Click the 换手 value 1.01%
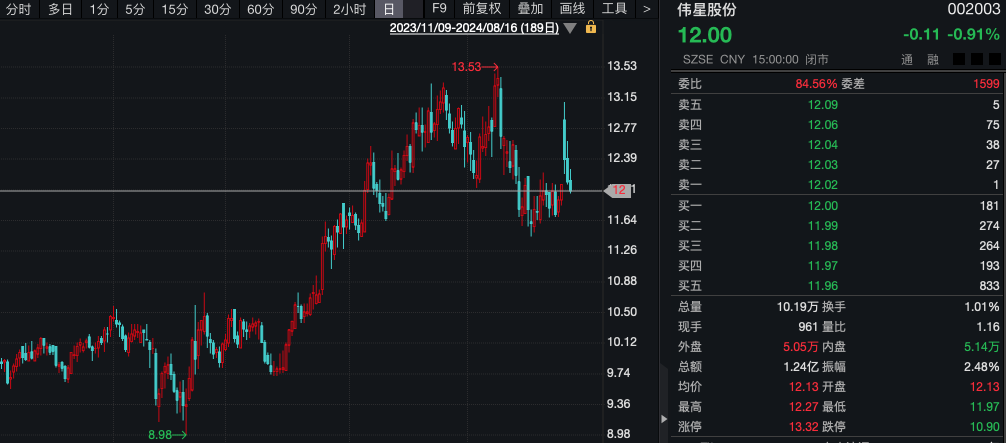Screen dimensions: 1006x443 click(982, 307)
